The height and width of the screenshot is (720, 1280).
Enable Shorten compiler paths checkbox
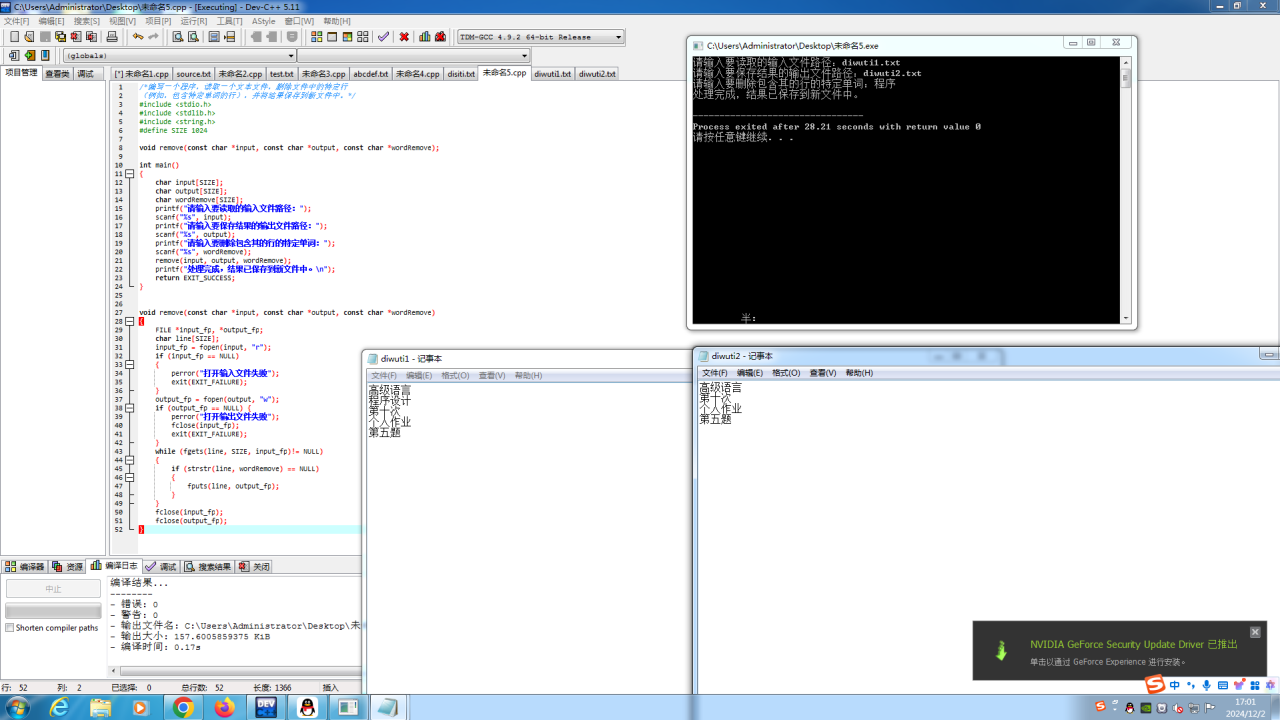(x=10, y=628)
